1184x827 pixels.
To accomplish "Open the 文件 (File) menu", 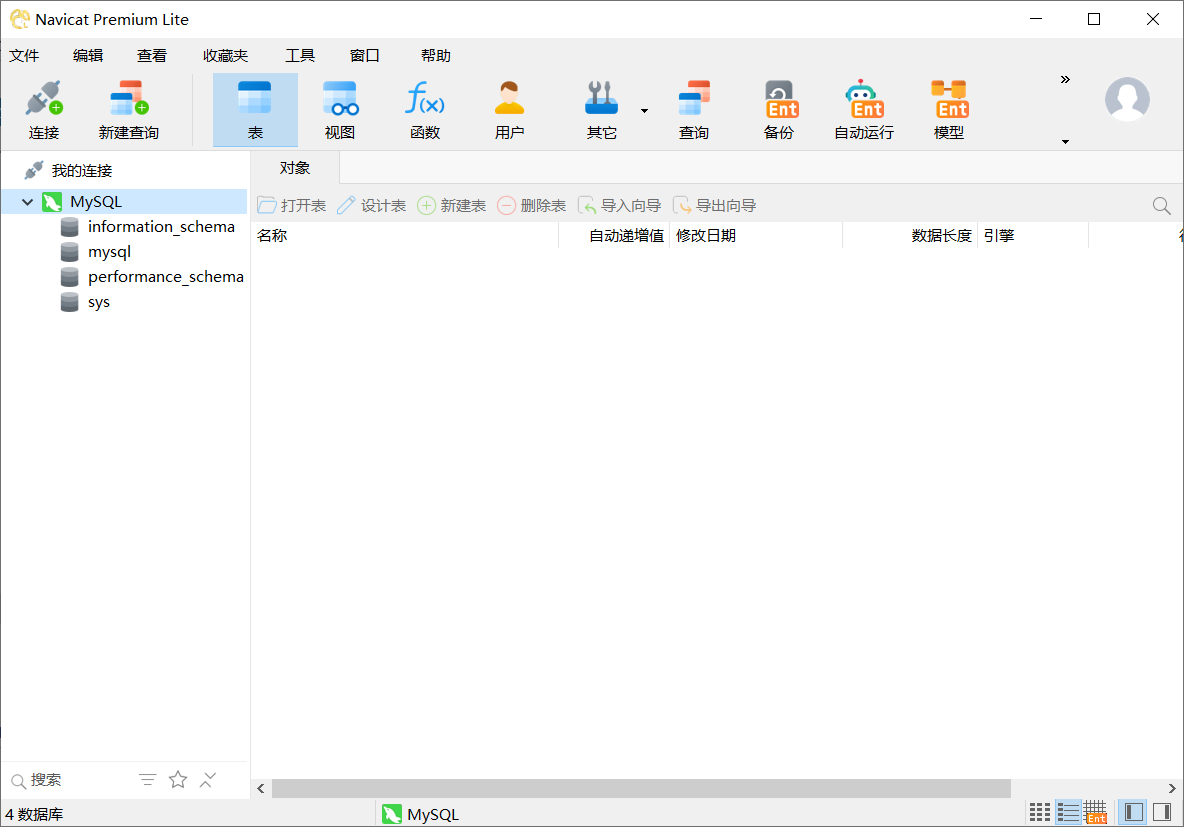I will point(24,56).
